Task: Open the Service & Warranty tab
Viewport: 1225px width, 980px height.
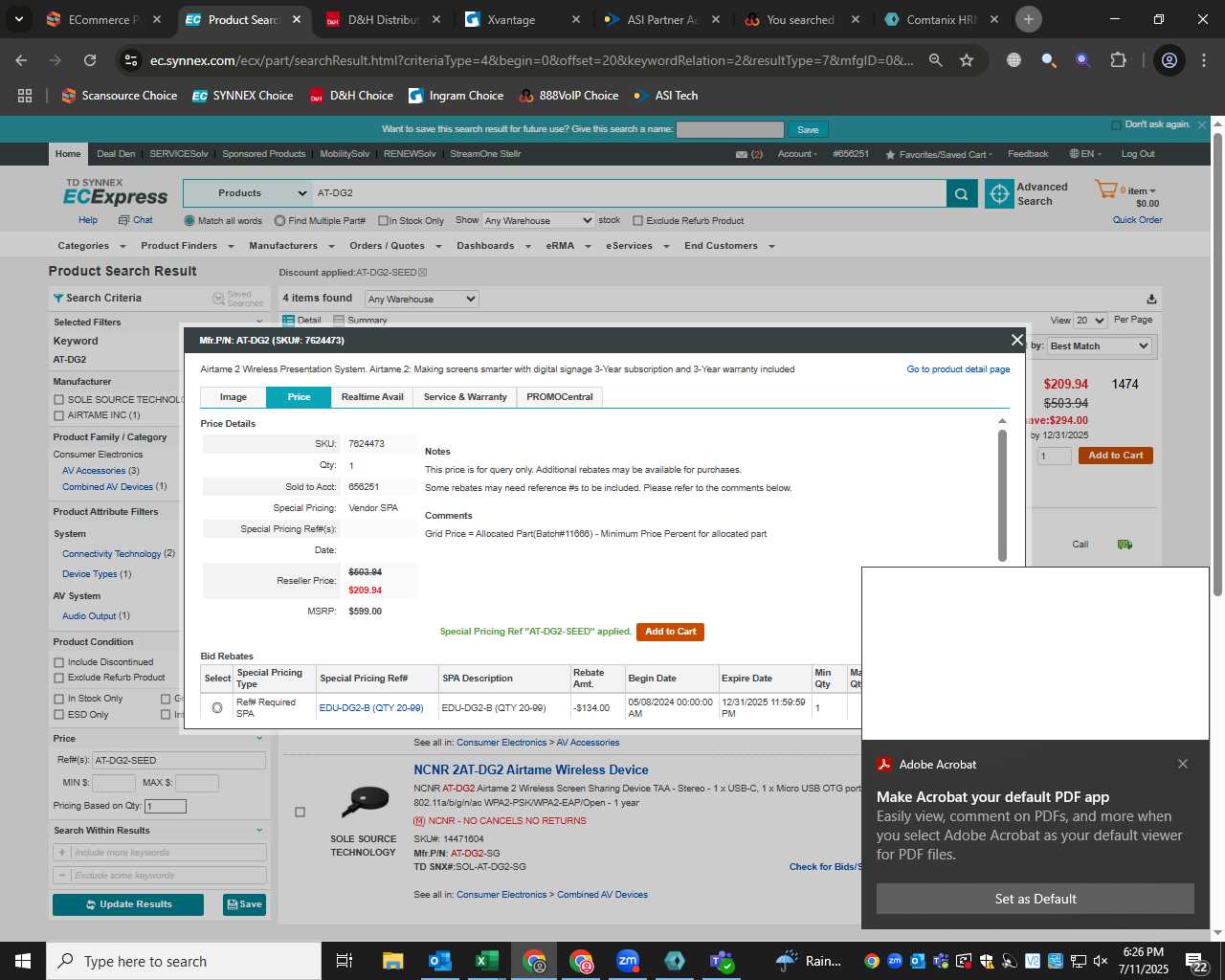Action: [465, 397]
